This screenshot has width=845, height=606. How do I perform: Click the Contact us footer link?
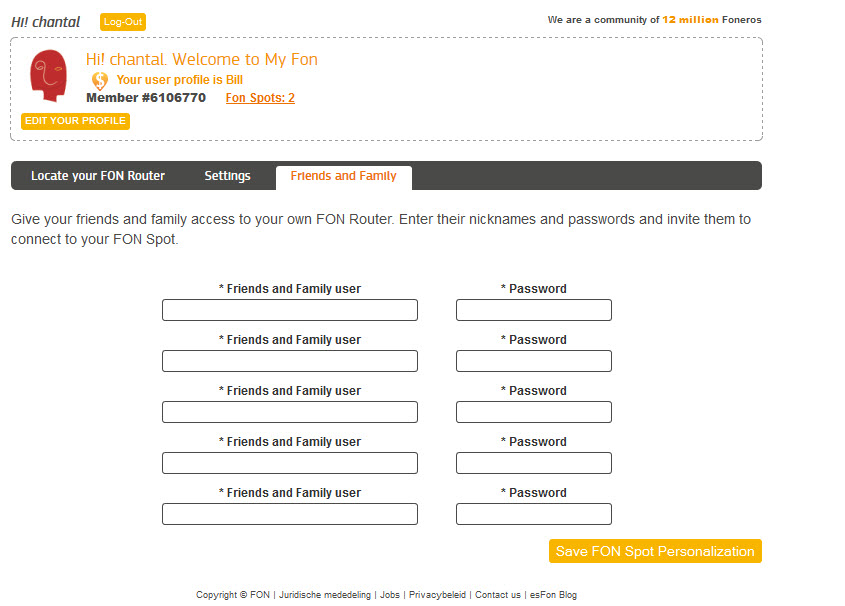[497, 595]
